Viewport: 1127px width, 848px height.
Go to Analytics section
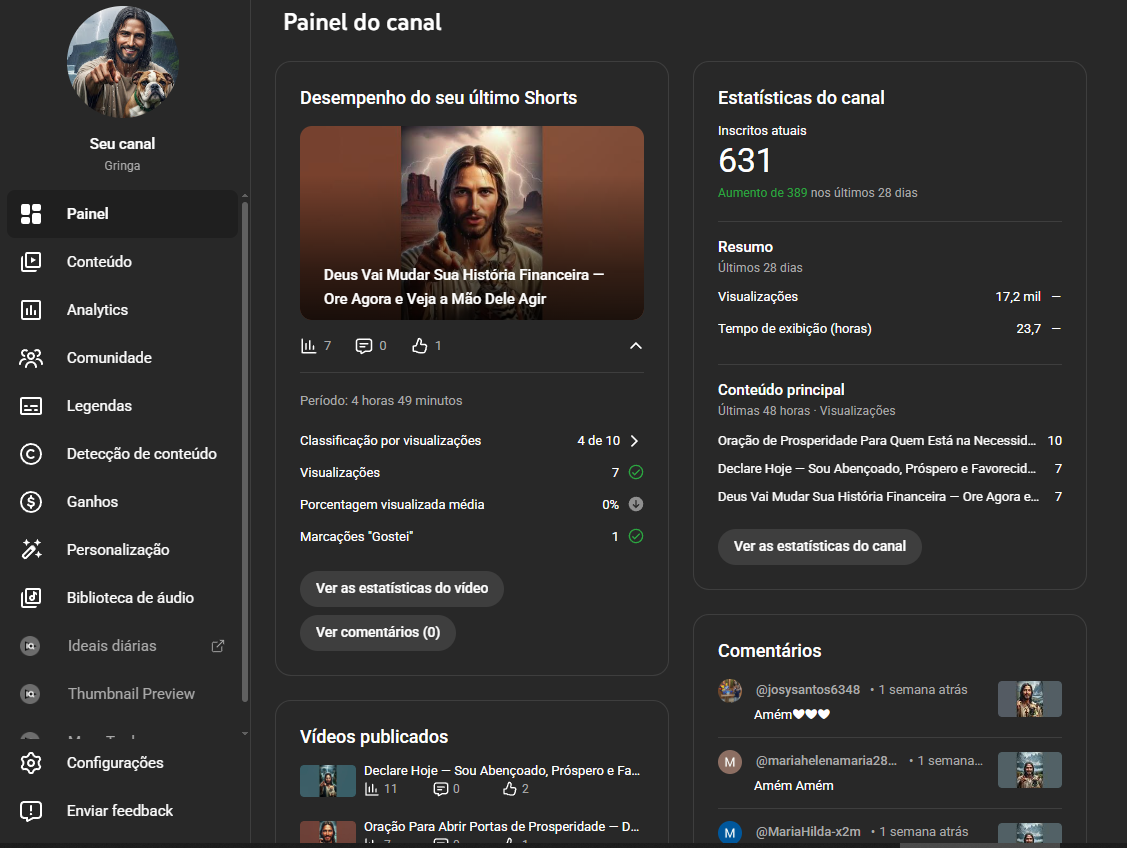(x=122, y=310)
